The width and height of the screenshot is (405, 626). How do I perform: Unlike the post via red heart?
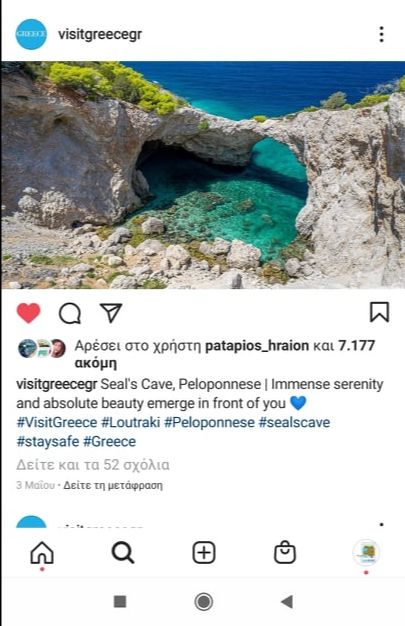coord(28,313)
